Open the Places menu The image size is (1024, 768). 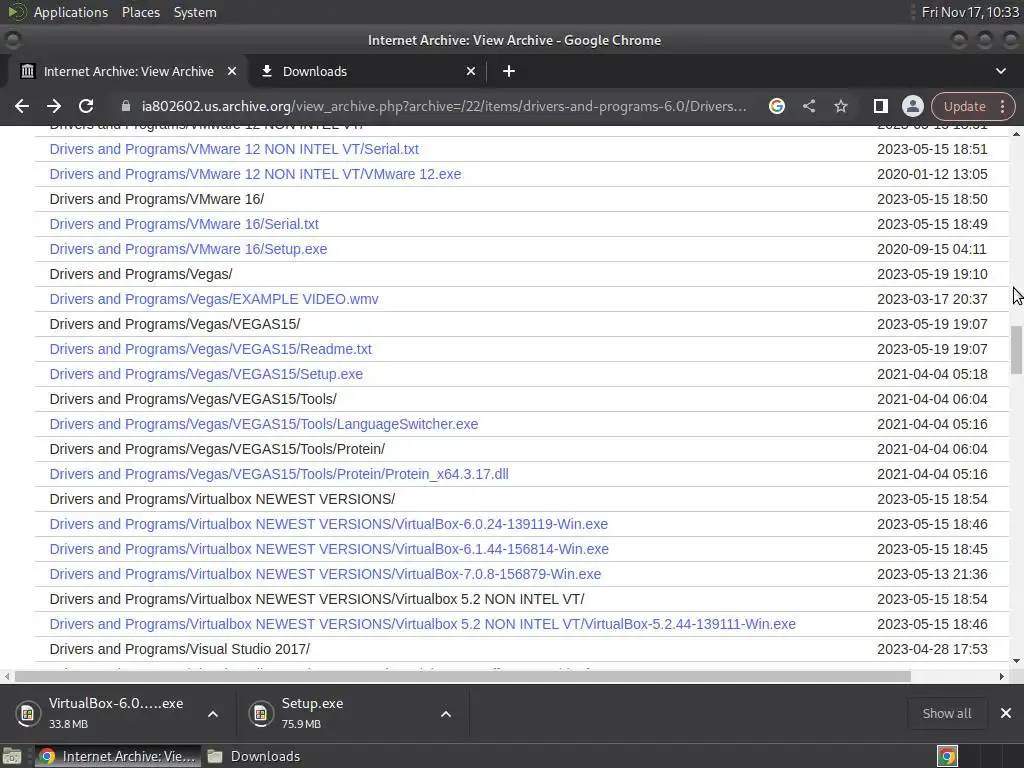click(141, 12)
